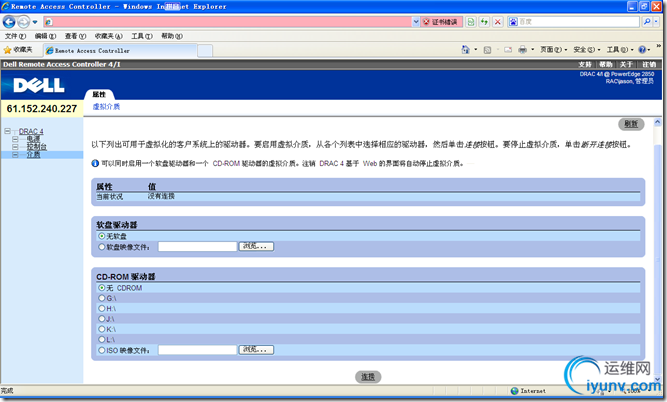This screenshot has width=667, height=402.
Task: Click the blue info icon beside the note
Action: 95,163
